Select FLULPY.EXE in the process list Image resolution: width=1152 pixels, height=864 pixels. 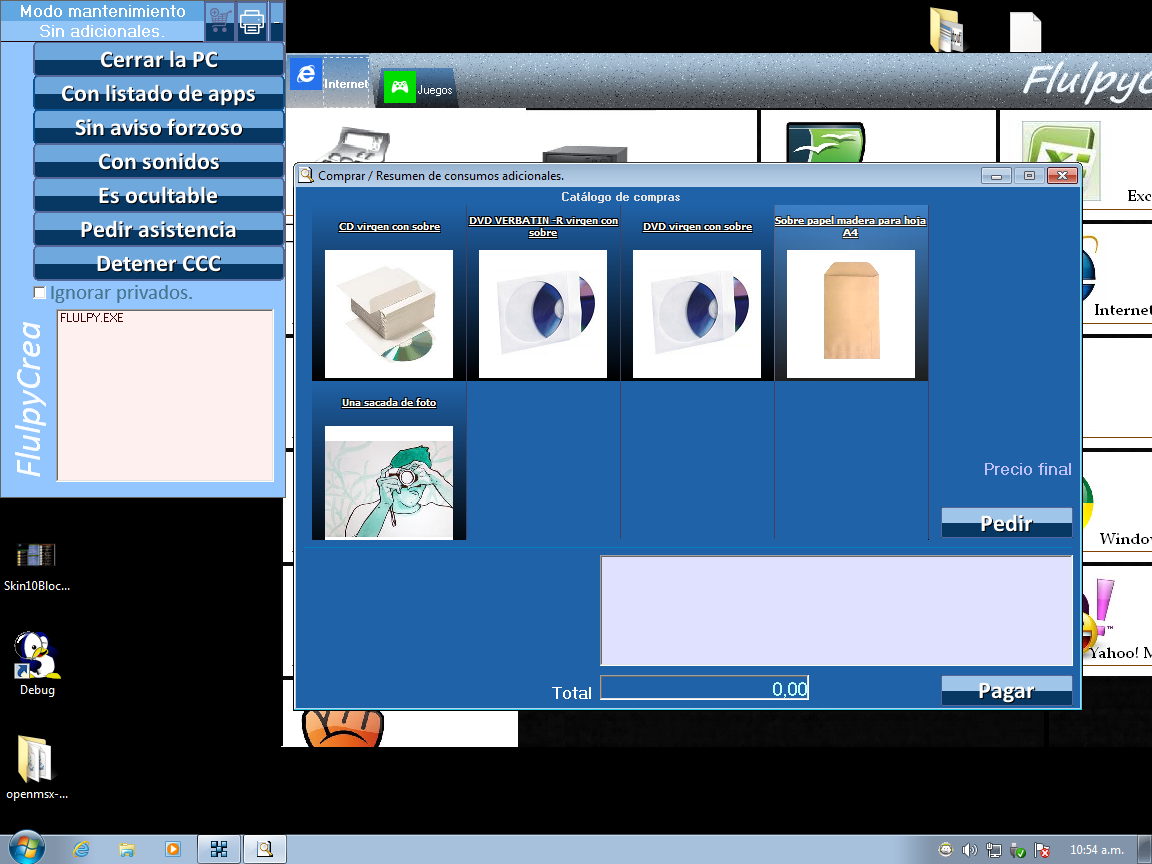92,317
